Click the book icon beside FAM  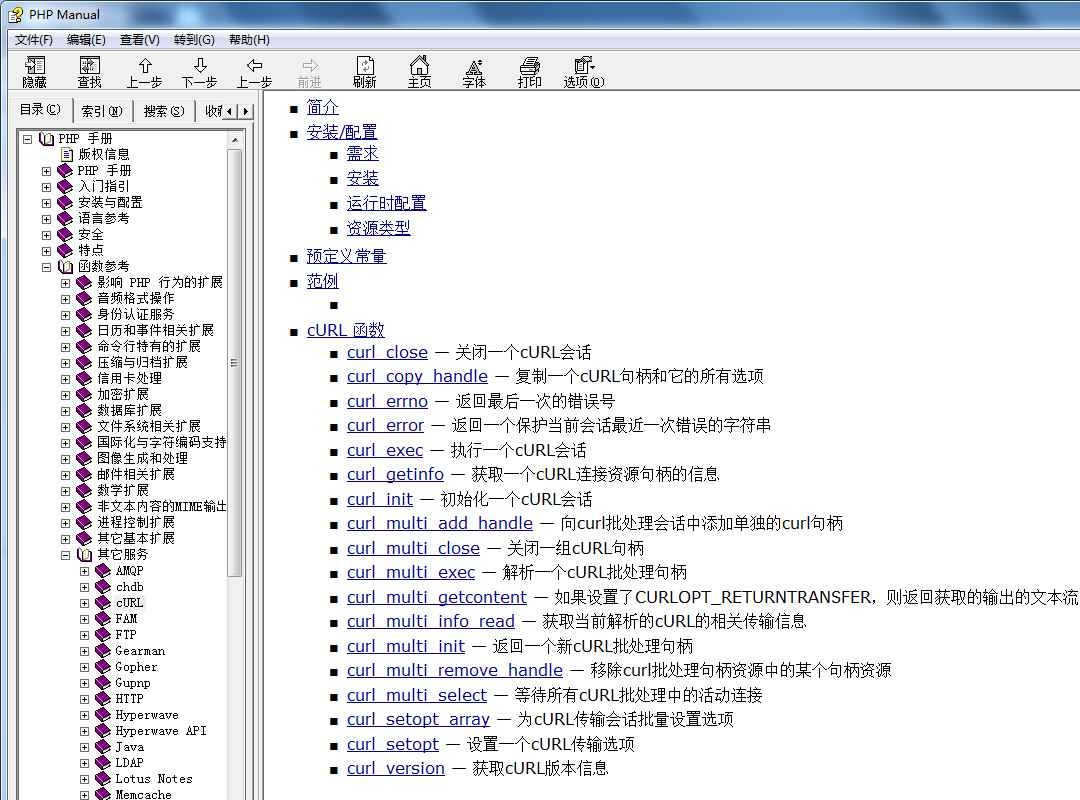tap(103, 619)
